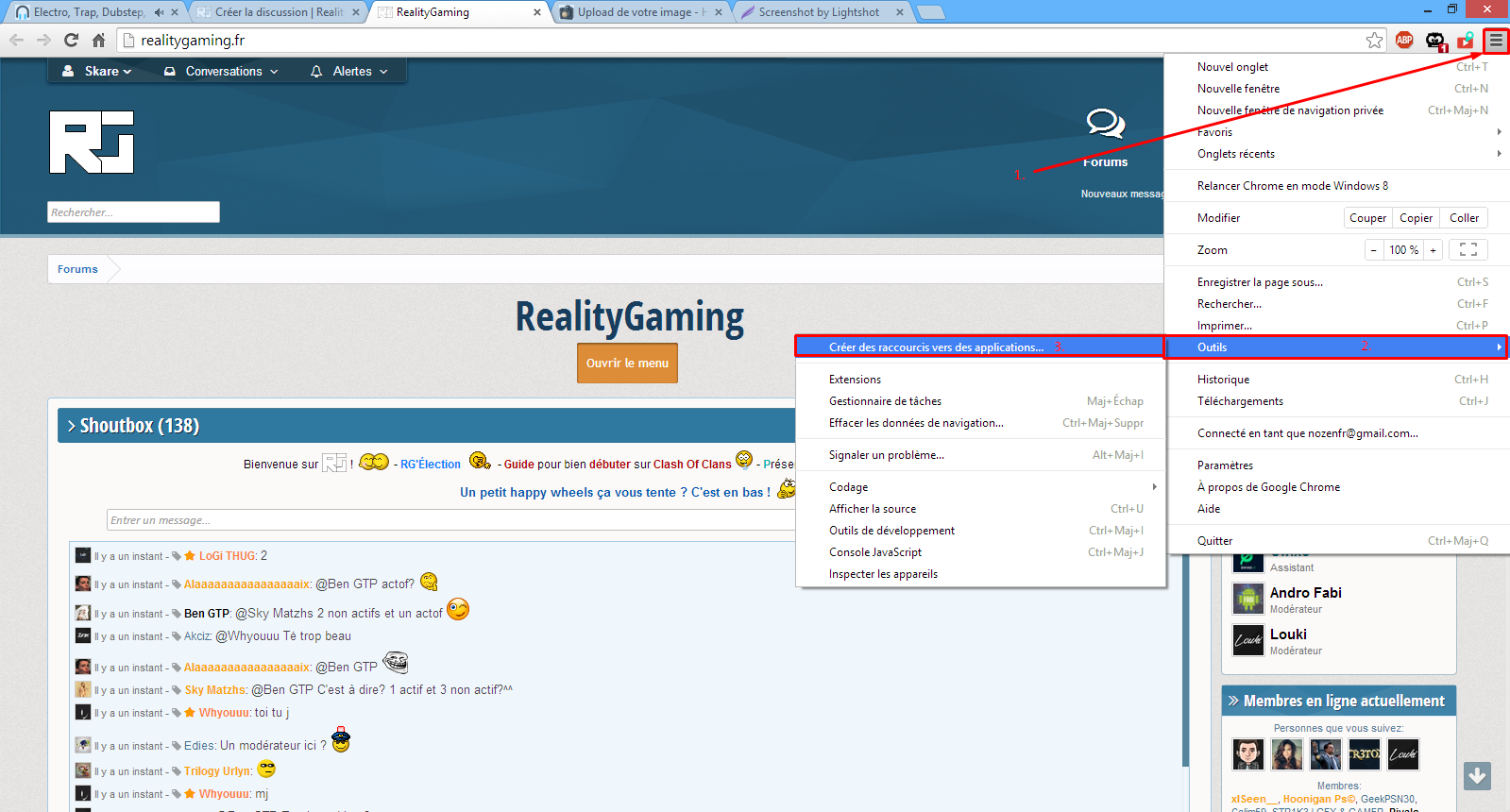This screenshot has width=1510, height=812.
Task: Select Nouvel onglet menu item
Action: point(1338,67)
